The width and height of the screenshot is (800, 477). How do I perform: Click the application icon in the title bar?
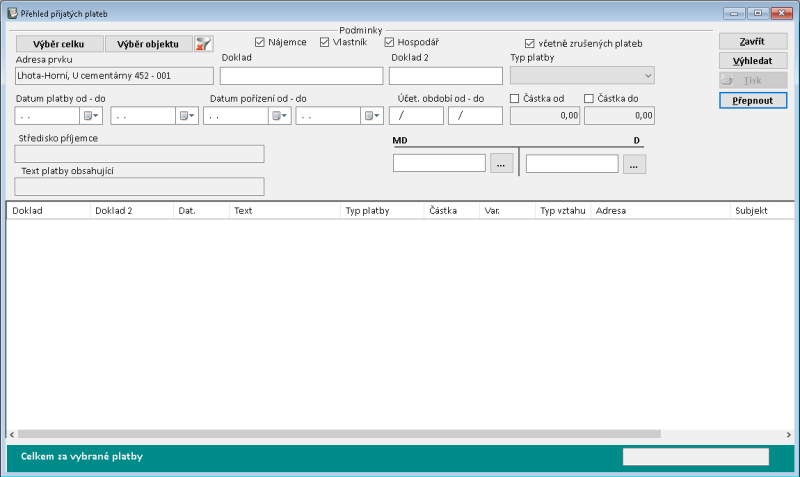pos(12,13)
